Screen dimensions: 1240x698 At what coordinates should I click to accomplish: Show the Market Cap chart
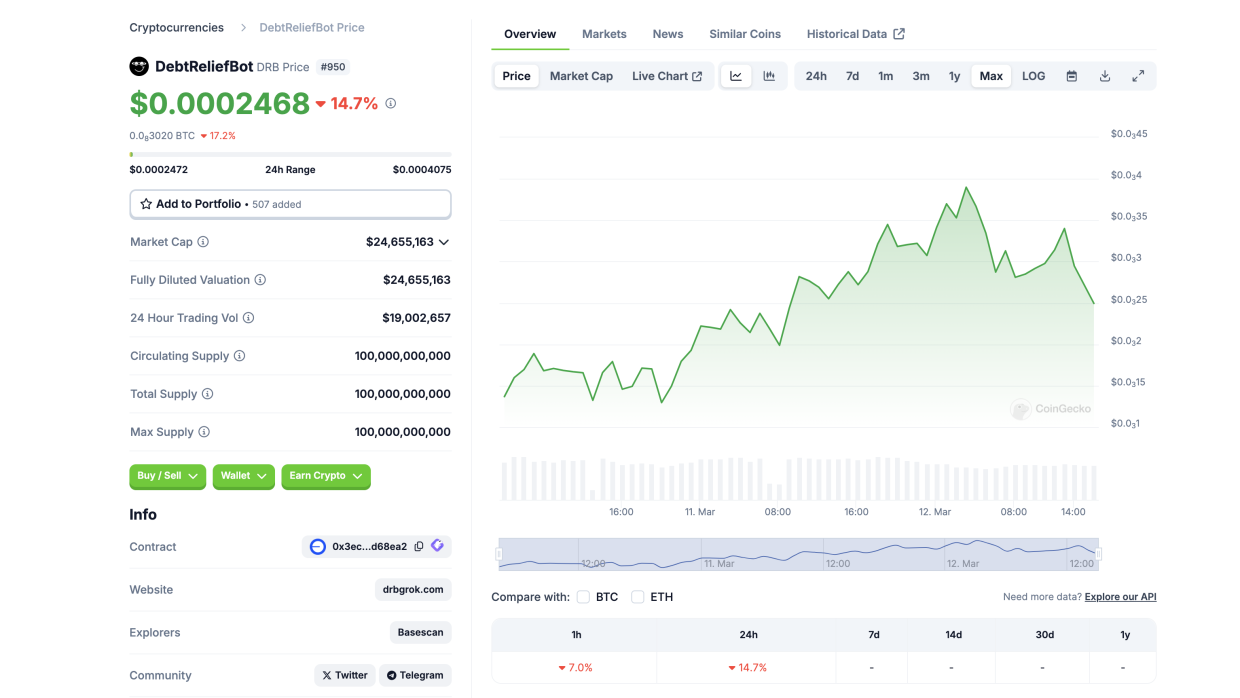click(x=581, y=76)
